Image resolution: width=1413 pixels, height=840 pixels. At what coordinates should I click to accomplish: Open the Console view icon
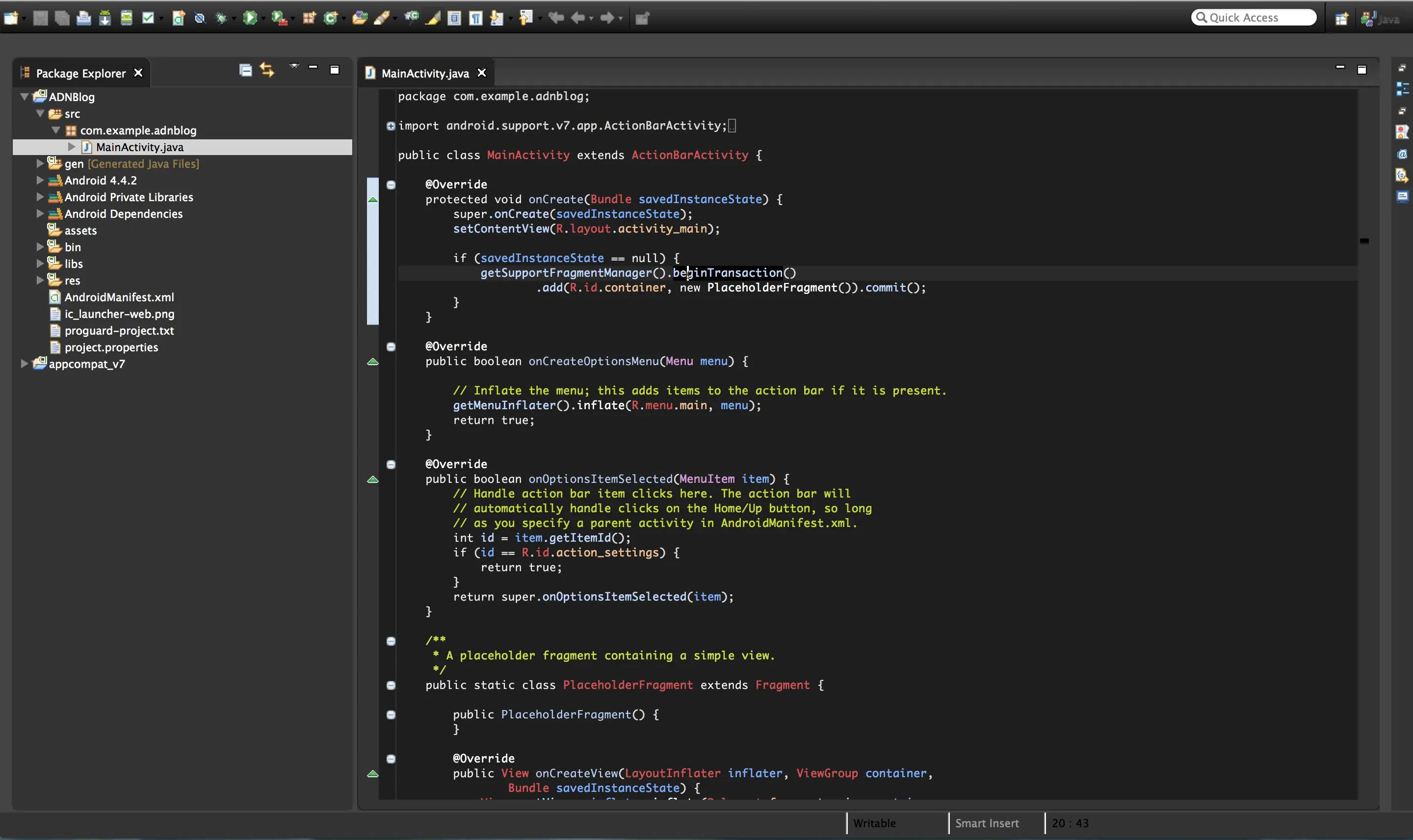coord(1402,196)
